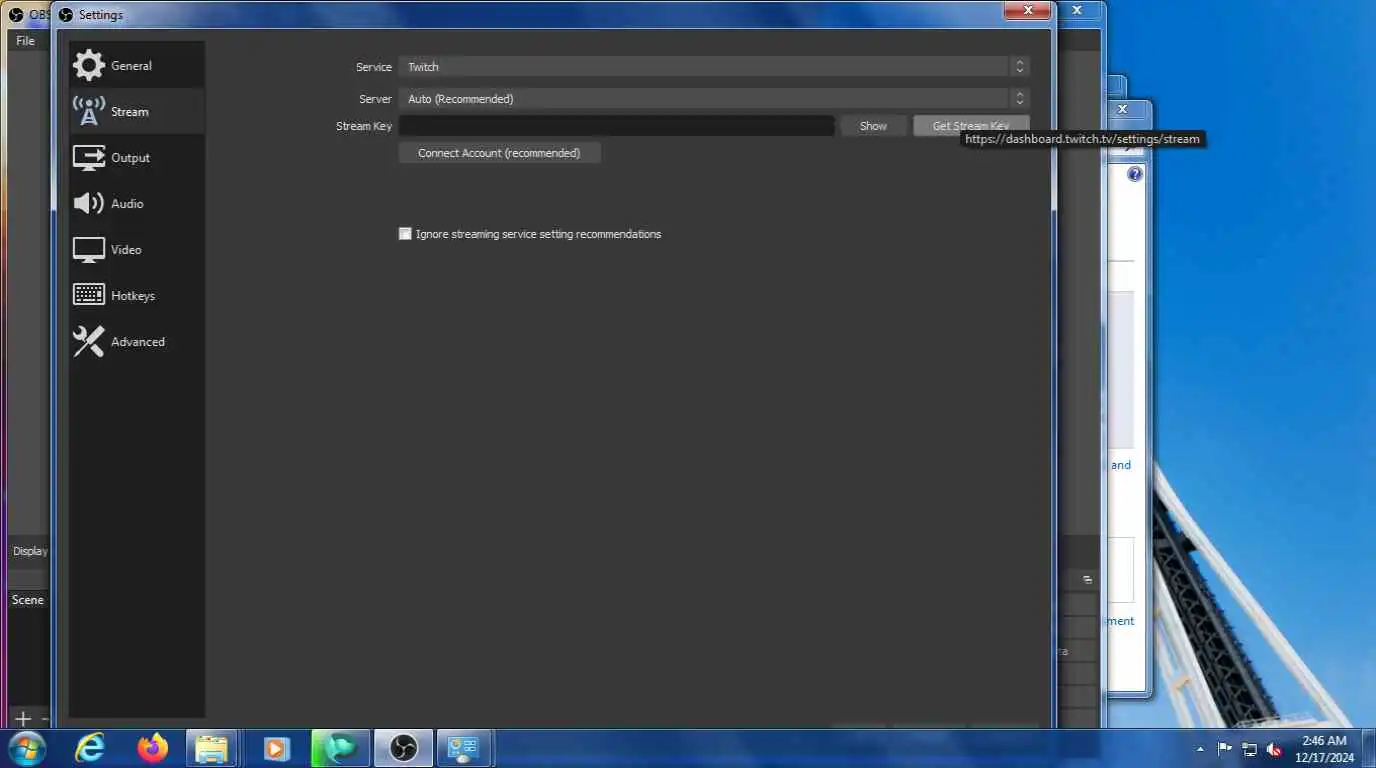1376x768 pixels.
Task: Click the Get Stream Key button
Action: click(970, 126)
